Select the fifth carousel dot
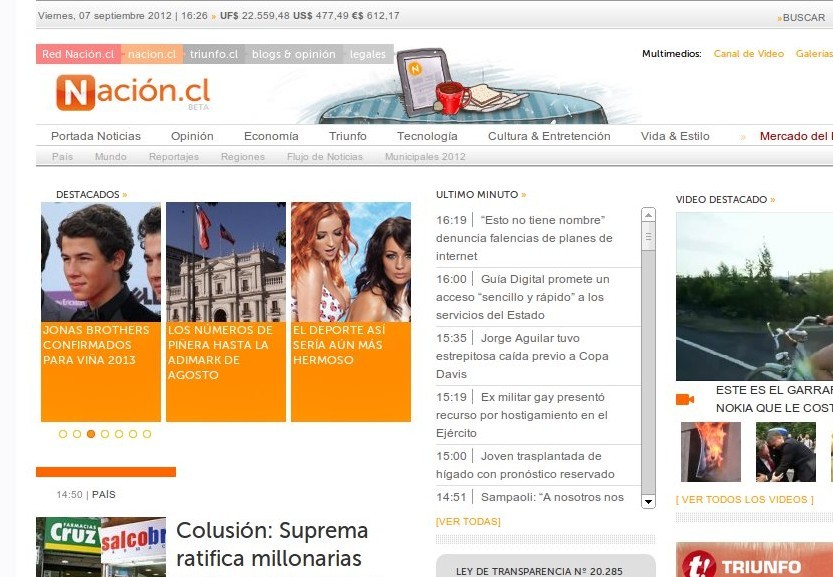The height and width of the screenshot is (577, 833). 119,434
